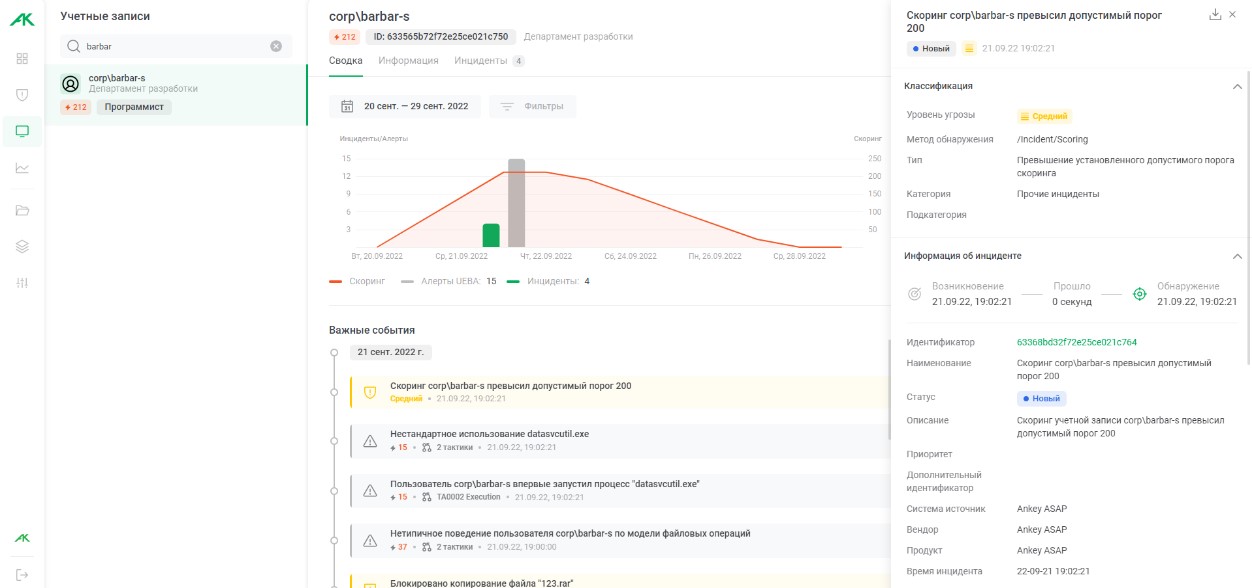Click the warning icon beside 'Нестандартное использование datasvcutil.exe'
The image size is (1252, 588).
pos(370,441)
